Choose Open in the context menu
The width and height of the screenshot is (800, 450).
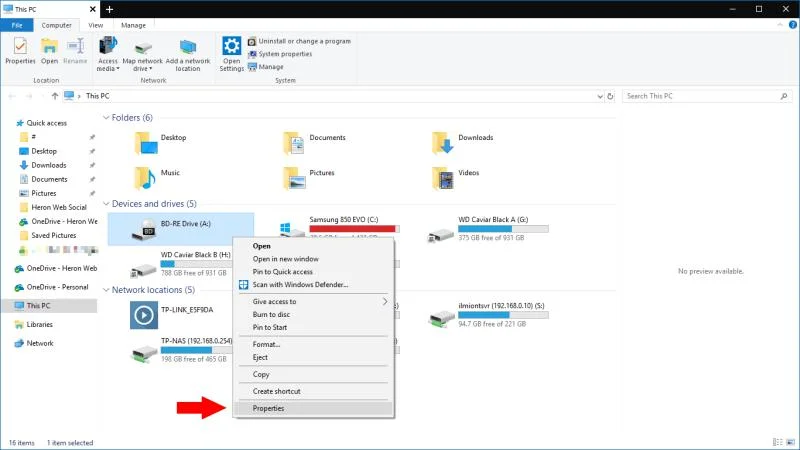click(261, 246)
